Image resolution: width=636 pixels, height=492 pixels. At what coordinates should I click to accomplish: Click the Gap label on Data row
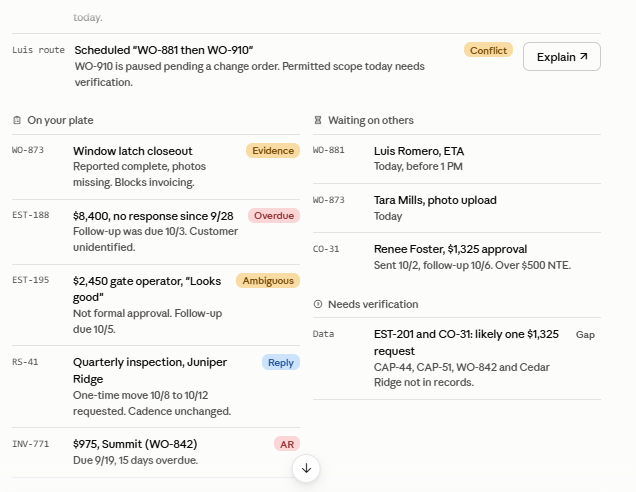coord(585,335)
